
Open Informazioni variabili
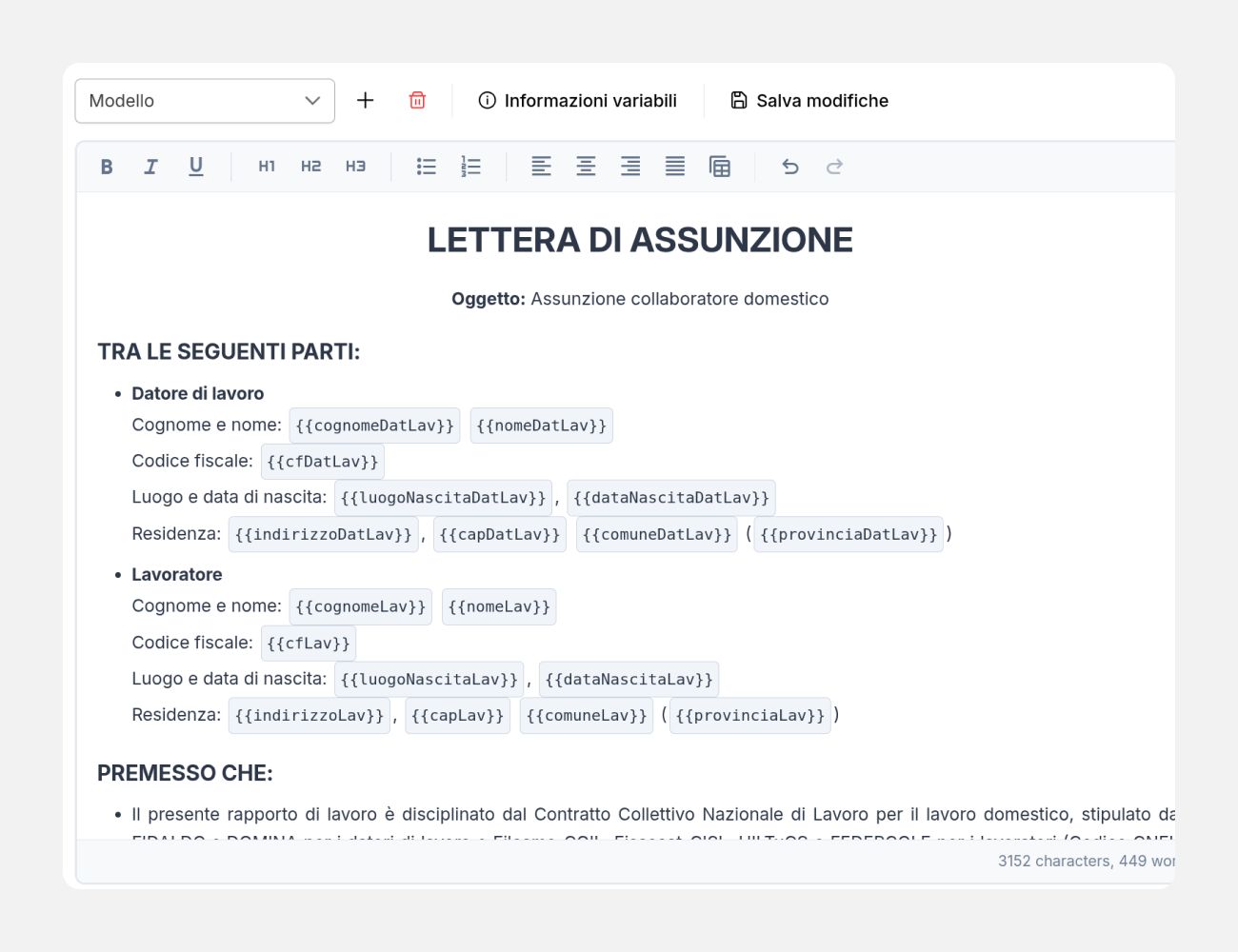[577, 101]
